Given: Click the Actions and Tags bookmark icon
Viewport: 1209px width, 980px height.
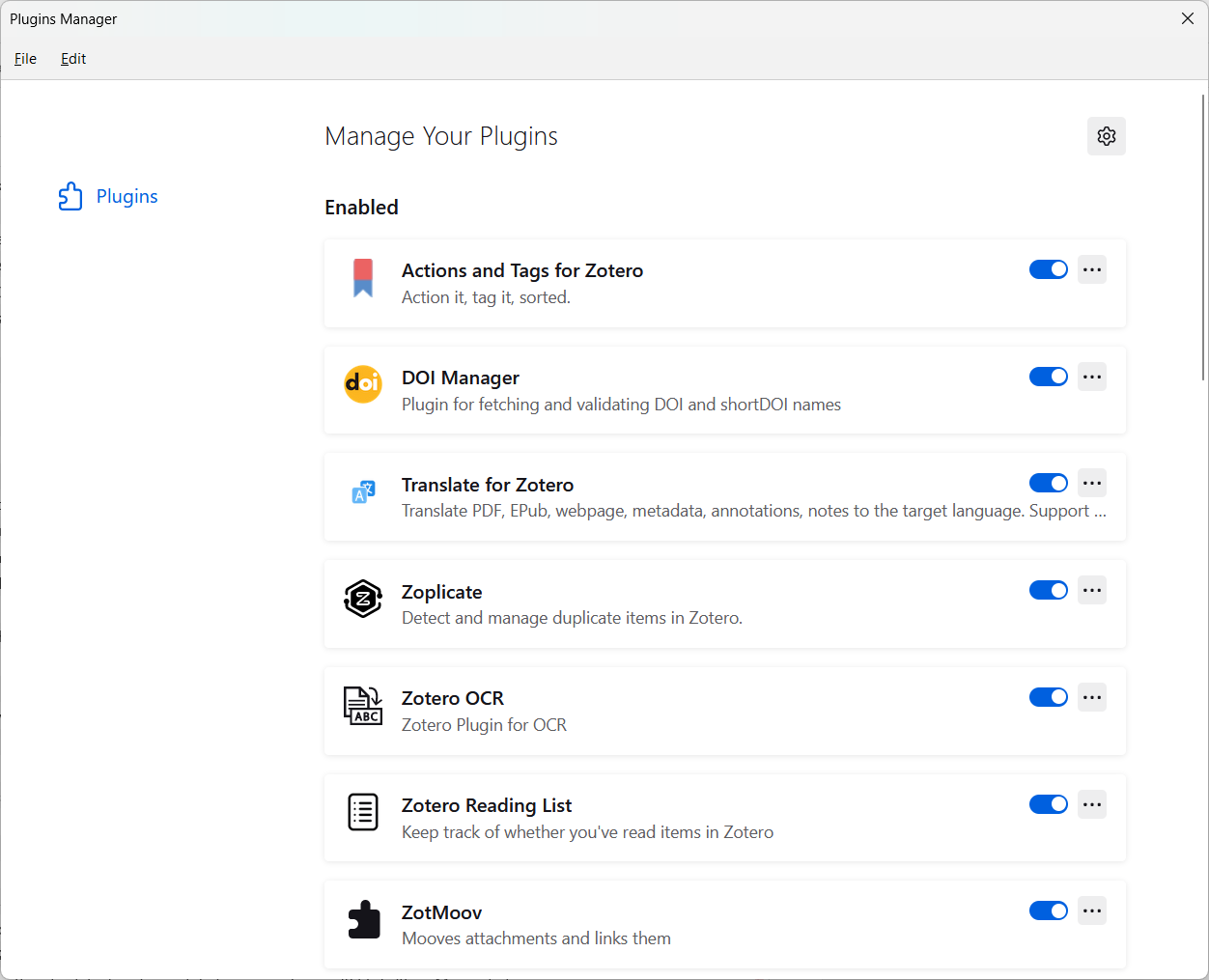Looking at the screenshot, I should click(x=363, y=278).
